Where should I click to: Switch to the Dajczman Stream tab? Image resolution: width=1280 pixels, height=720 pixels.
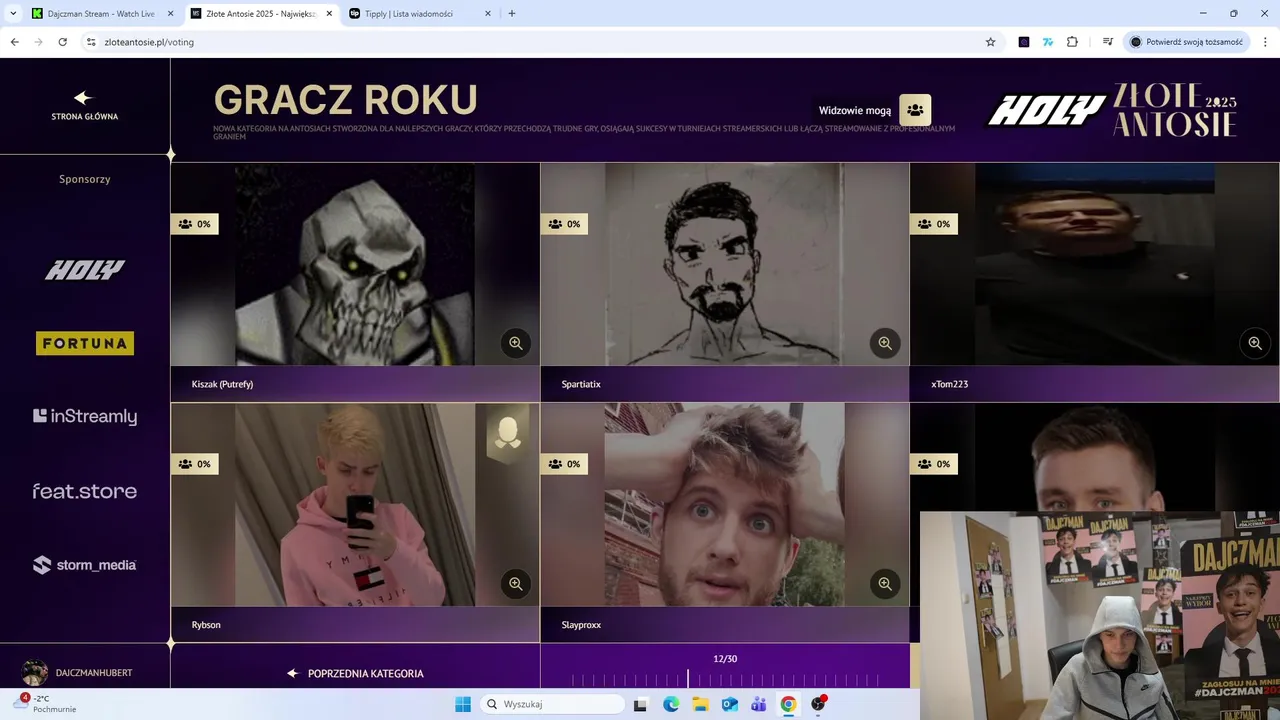102,13
